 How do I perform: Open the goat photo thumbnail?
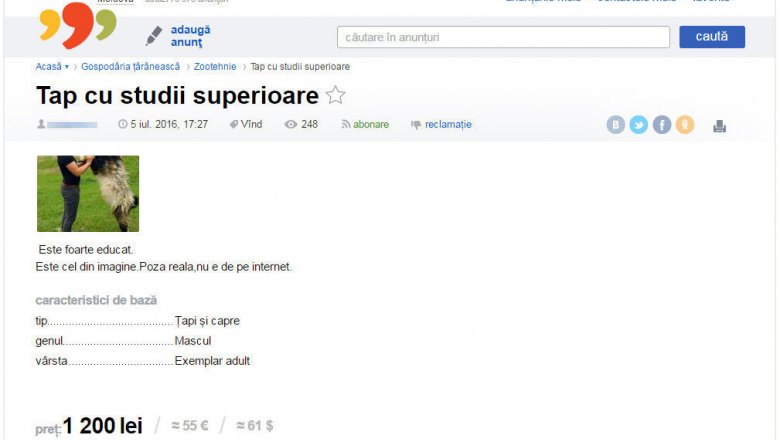pyautogui.click(x=88, y=193)
